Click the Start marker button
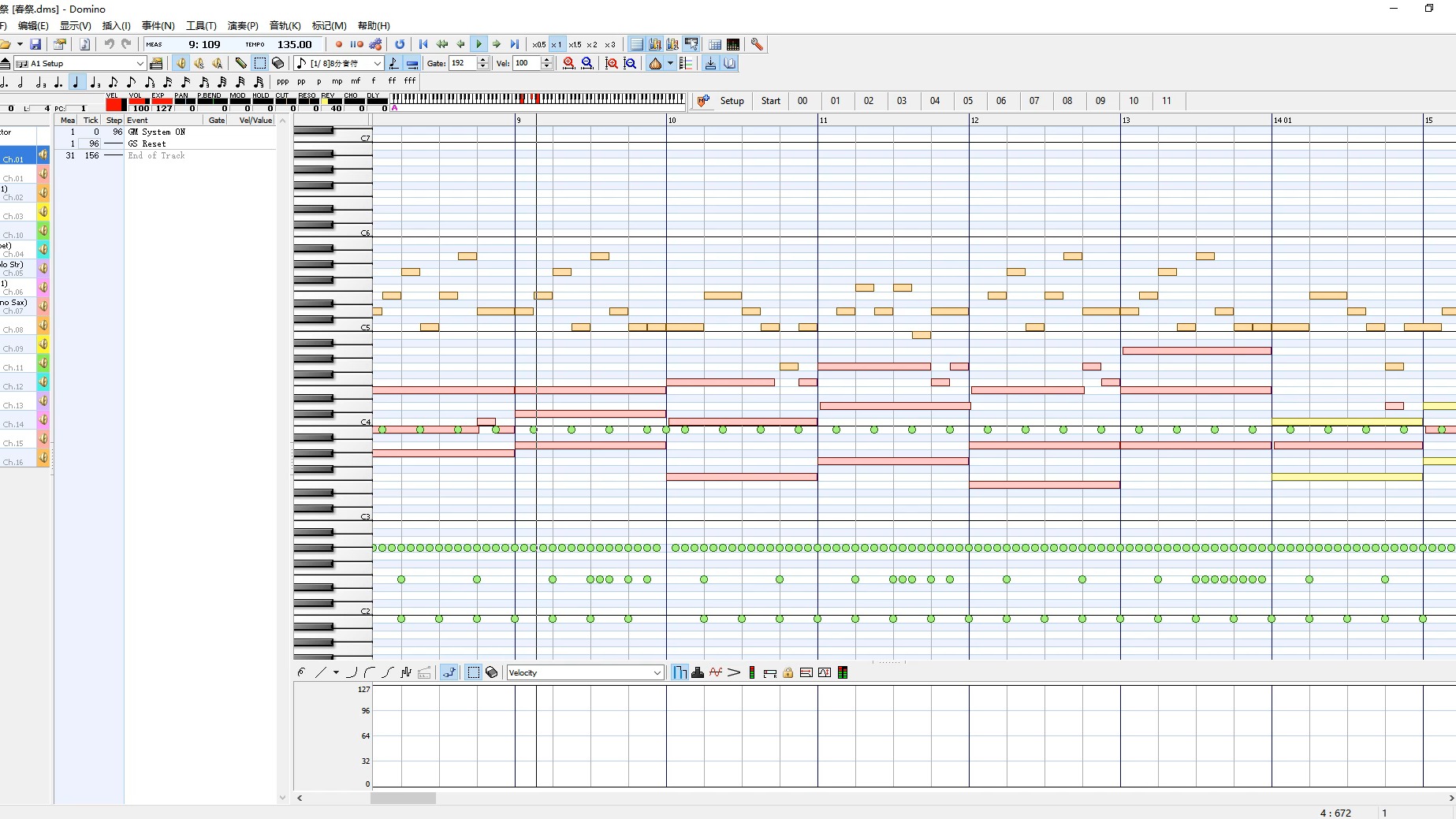 point(771,101)
